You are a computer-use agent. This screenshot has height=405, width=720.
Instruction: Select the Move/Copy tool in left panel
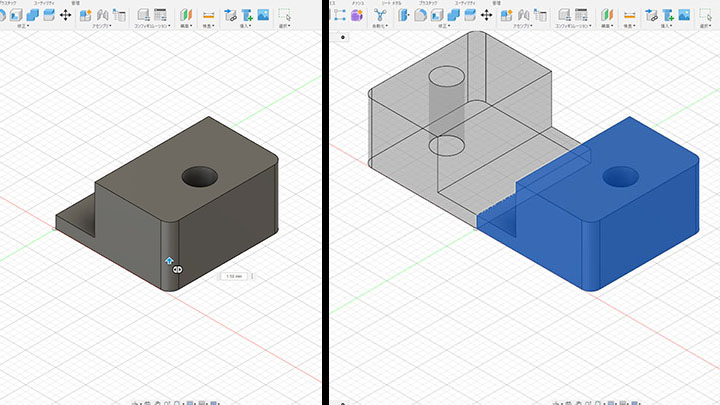click(x=66, y=15)
